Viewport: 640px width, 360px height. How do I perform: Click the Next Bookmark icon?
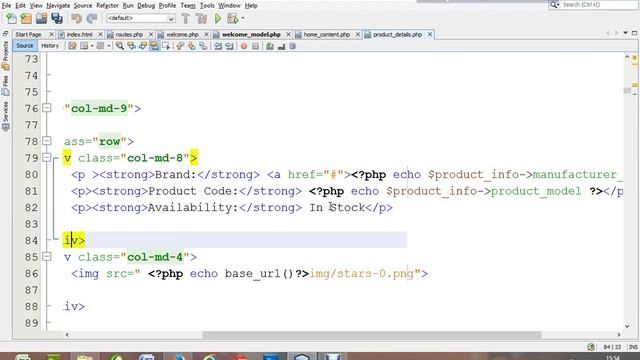coord(191,46)
